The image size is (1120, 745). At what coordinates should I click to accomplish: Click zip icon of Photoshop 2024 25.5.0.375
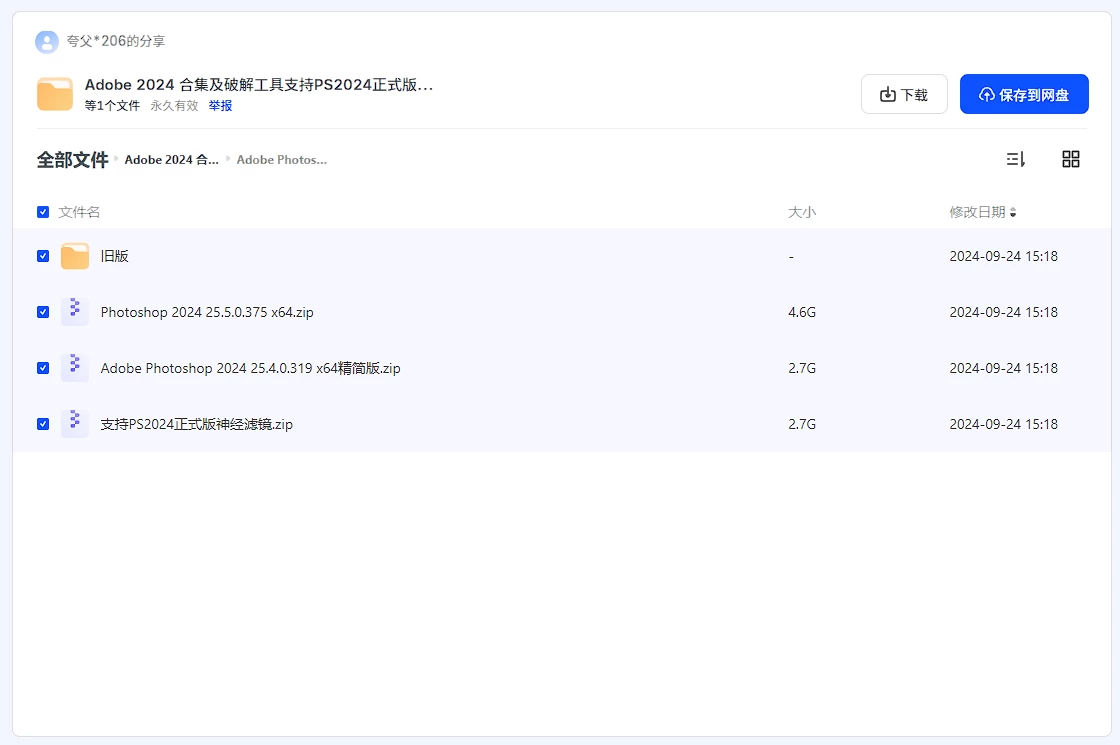[75, 312]
